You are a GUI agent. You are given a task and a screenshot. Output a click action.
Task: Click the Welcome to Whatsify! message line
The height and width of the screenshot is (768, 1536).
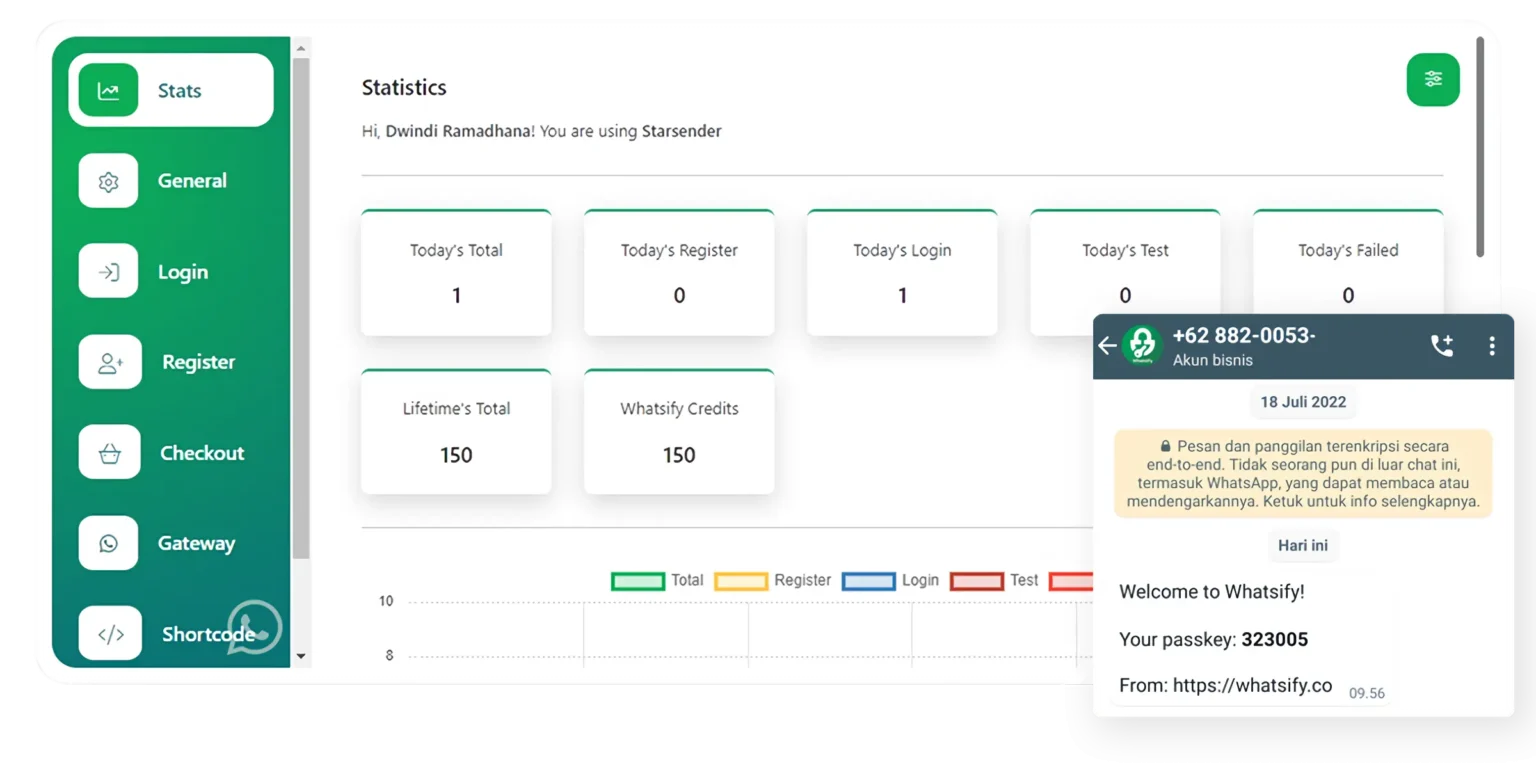[1212, 592]
